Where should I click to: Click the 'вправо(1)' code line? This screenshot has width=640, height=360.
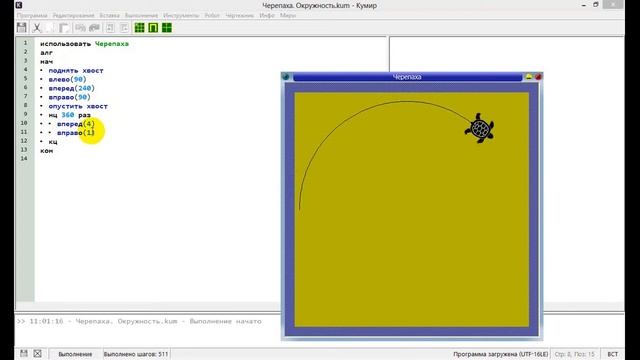coord(76,133)
